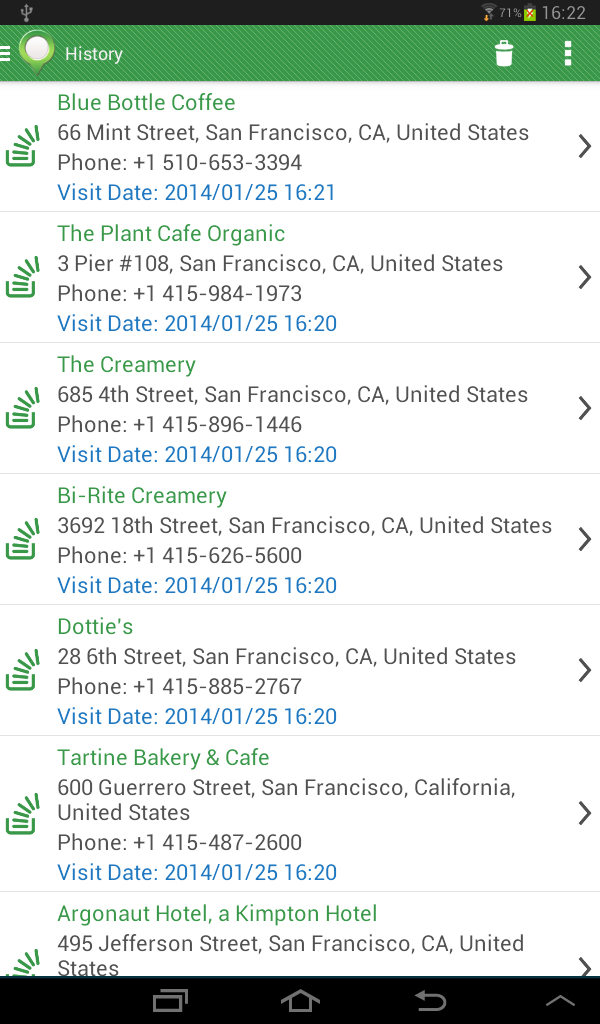This screenshot has height=1024, width=600.
Task: Select Bi-Rite Creamery phone number line
Action: (180, 556)
